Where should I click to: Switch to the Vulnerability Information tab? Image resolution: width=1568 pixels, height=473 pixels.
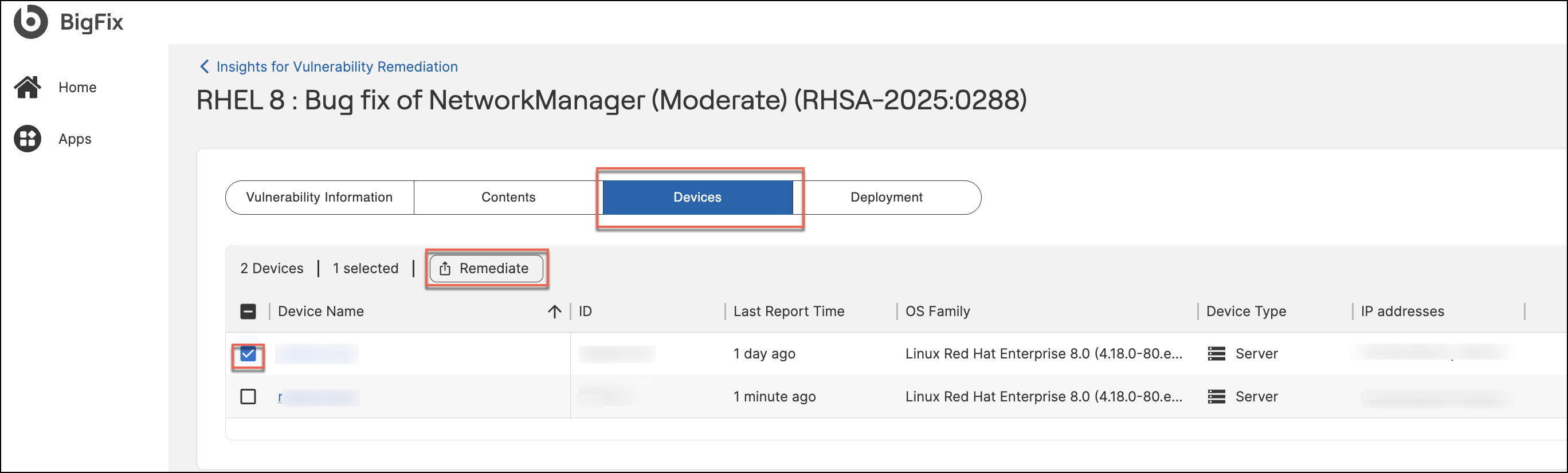click(319, 198)
